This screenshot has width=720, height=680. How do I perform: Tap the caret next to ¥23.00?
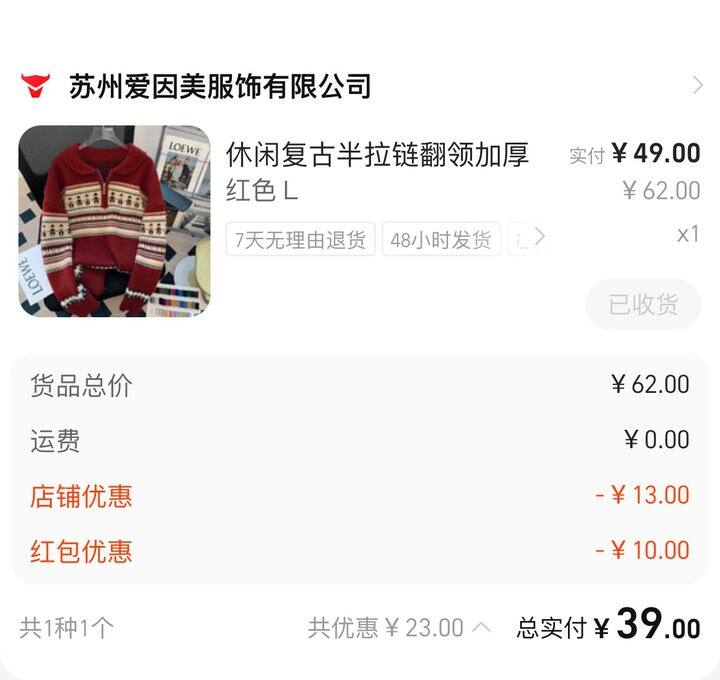(x=481, y=626)
